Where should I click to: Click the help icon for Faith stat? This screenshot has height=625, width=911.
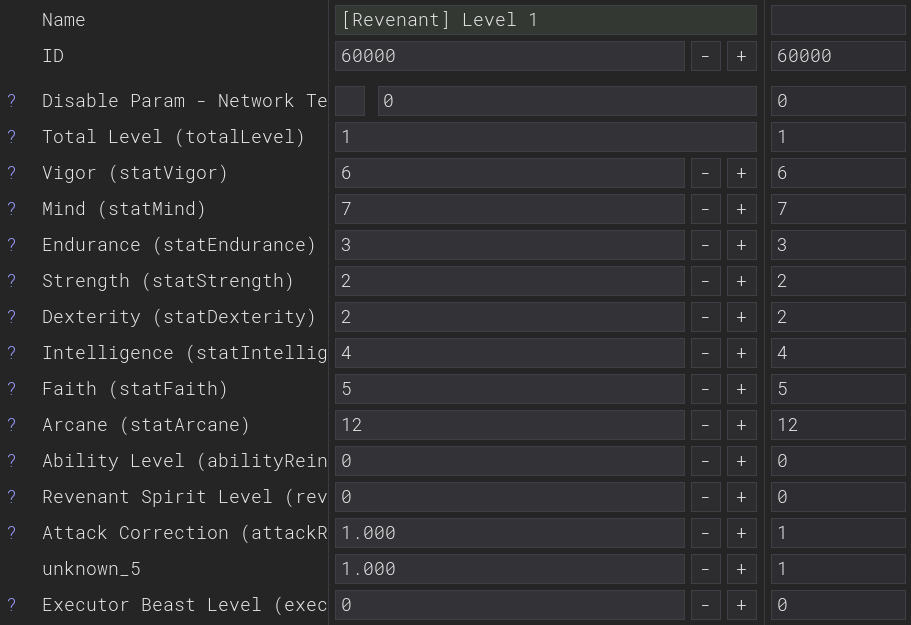click(x=12, y=389)
